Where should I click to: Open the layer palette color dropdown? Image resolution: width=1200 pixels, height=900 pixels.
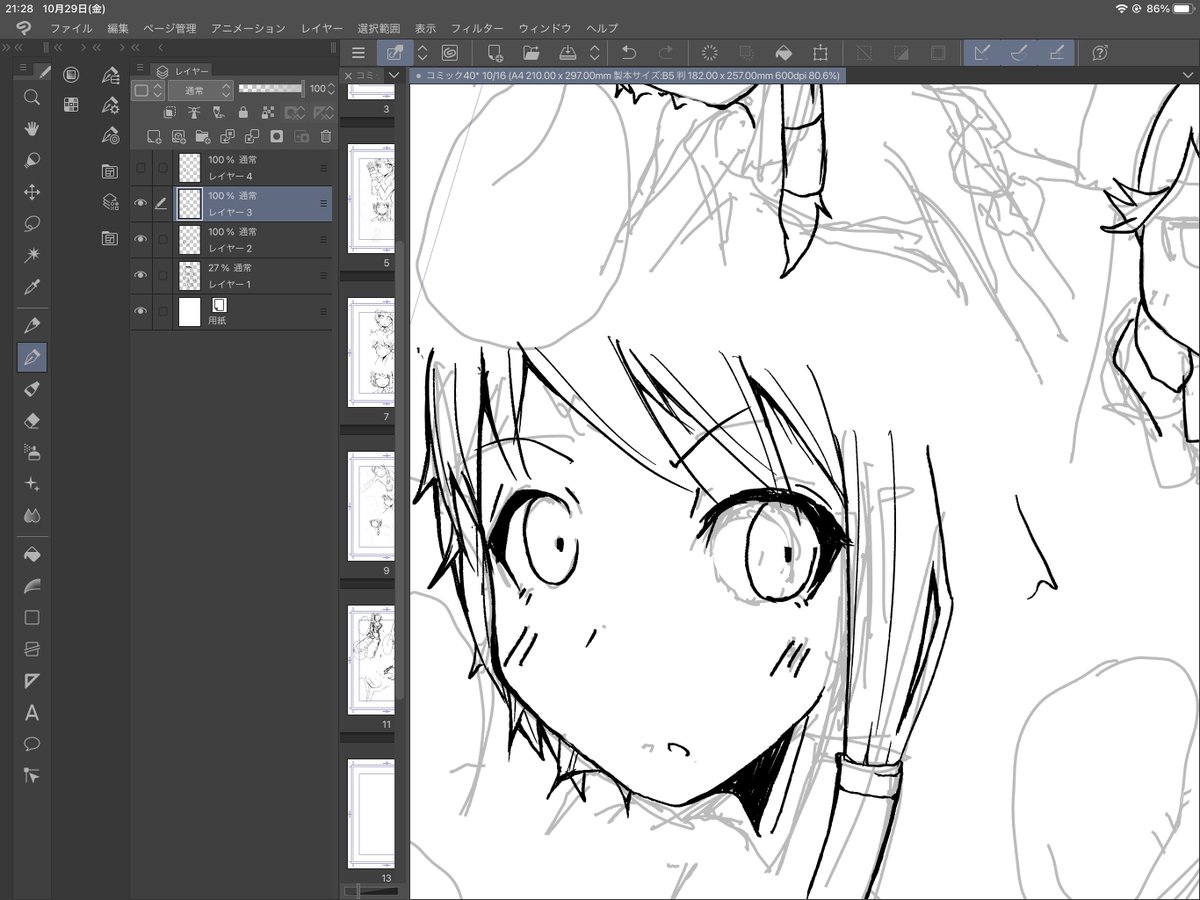click(x=148, y=90)
